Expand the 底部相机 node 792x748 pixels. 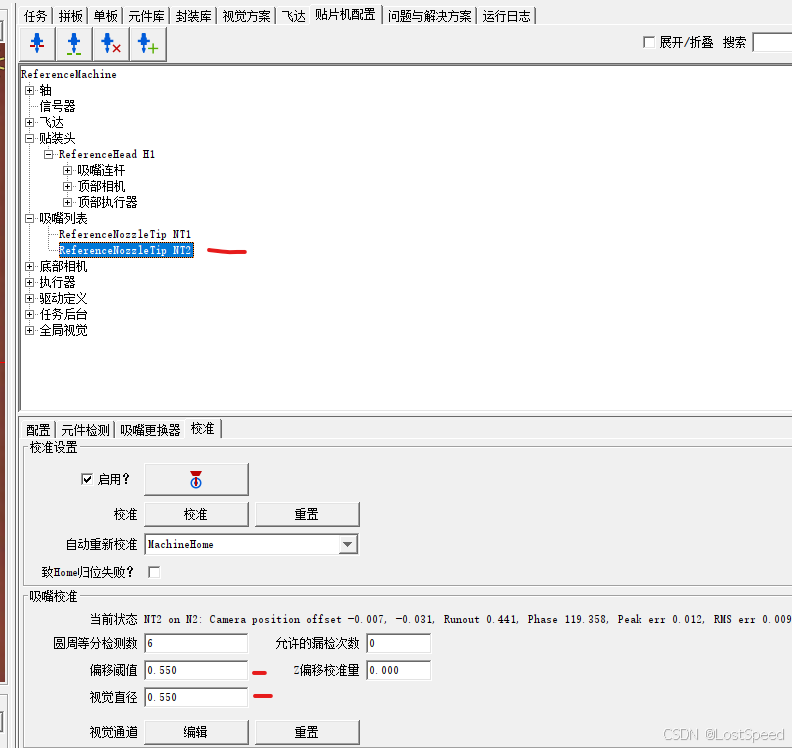coord(29,266)
